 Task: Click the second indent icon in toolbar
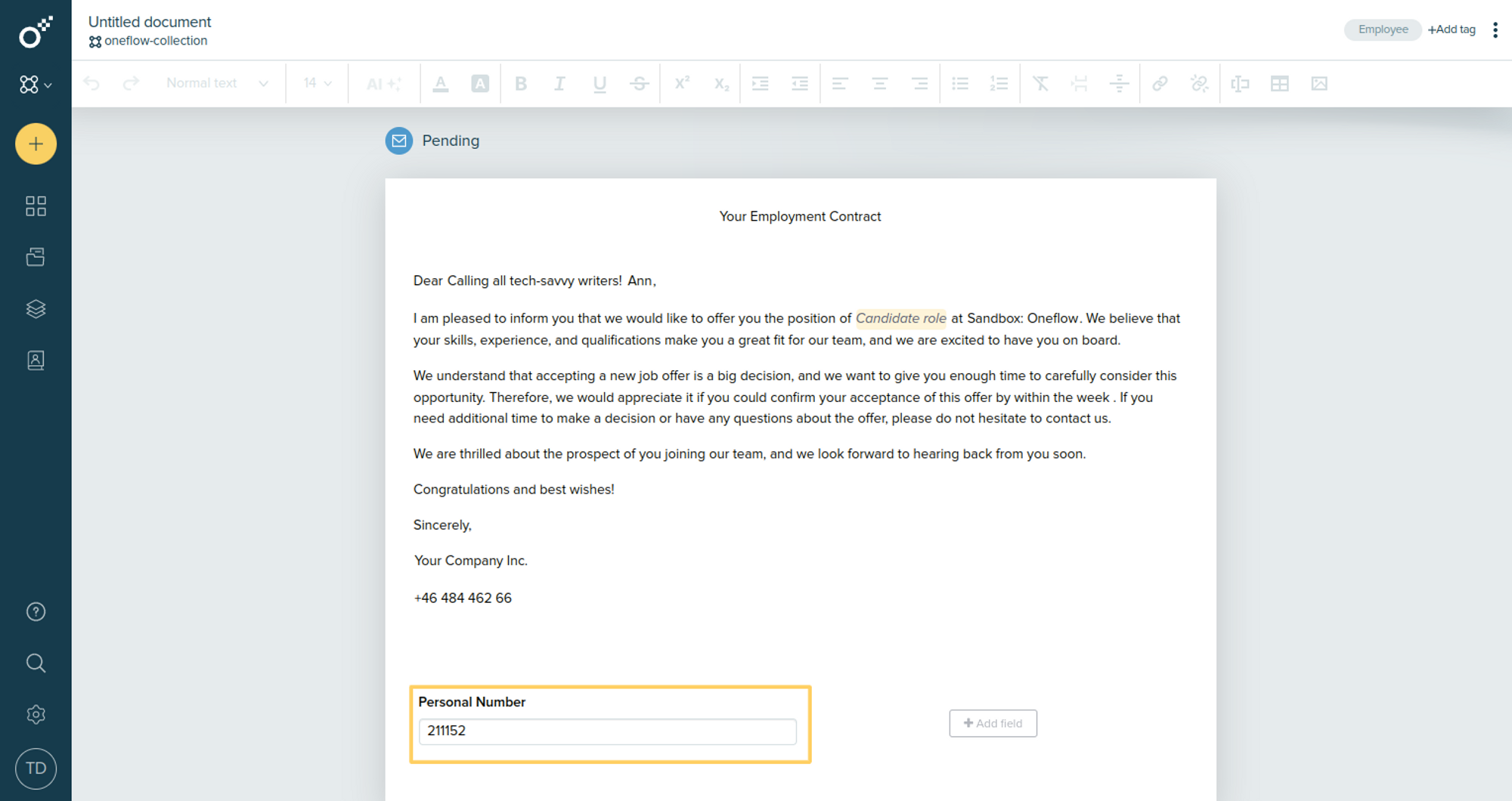coord(800,83)
